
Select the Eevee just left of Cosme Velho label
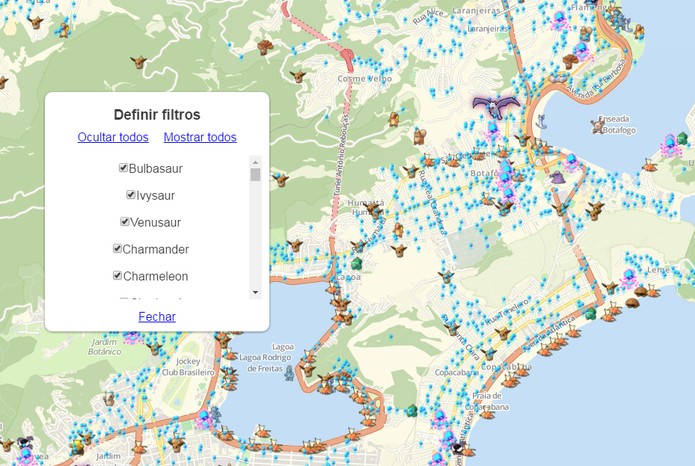297,76
